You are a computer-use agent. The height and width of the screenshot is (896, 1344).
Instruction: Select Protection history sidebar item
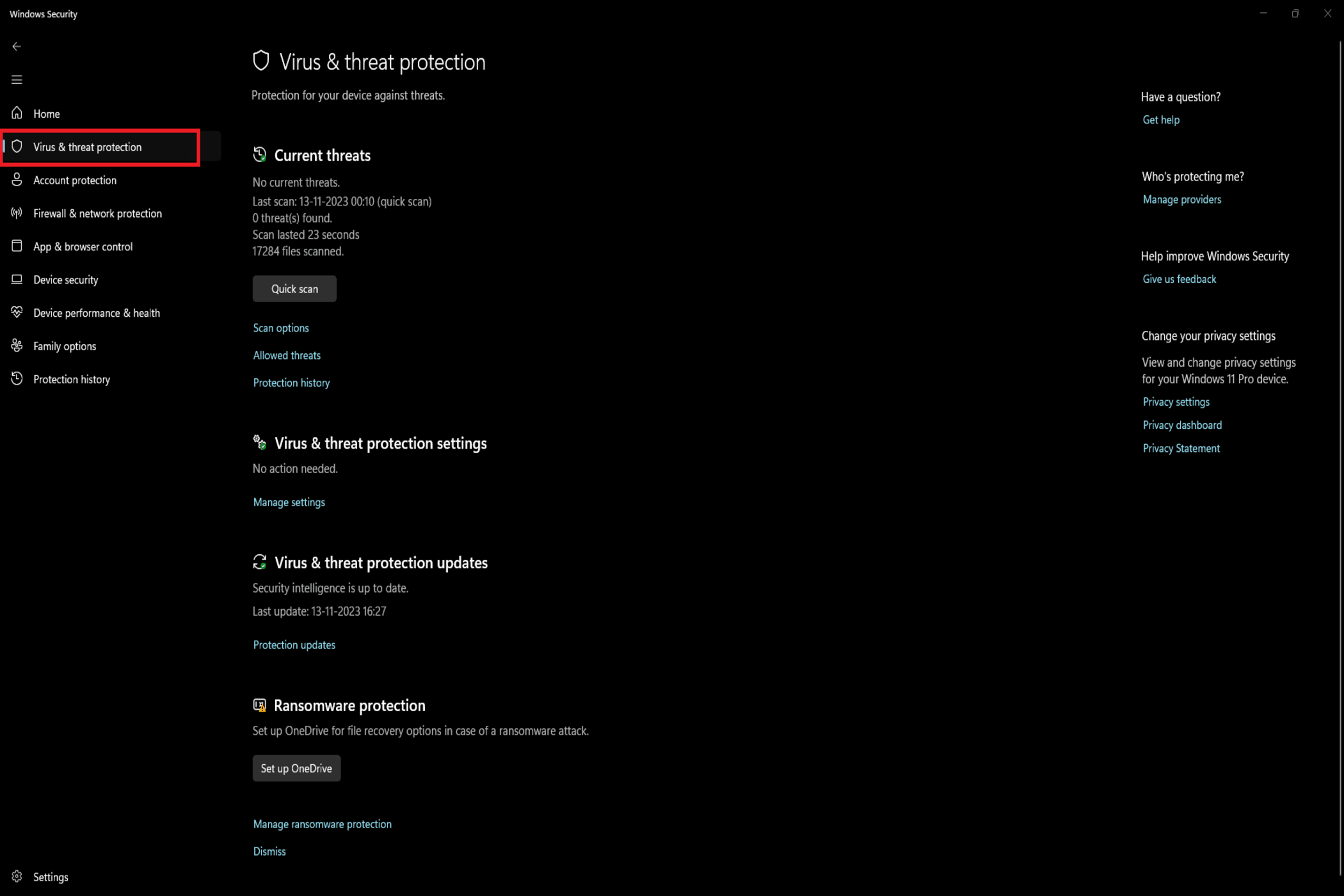(x=71, y=379)
